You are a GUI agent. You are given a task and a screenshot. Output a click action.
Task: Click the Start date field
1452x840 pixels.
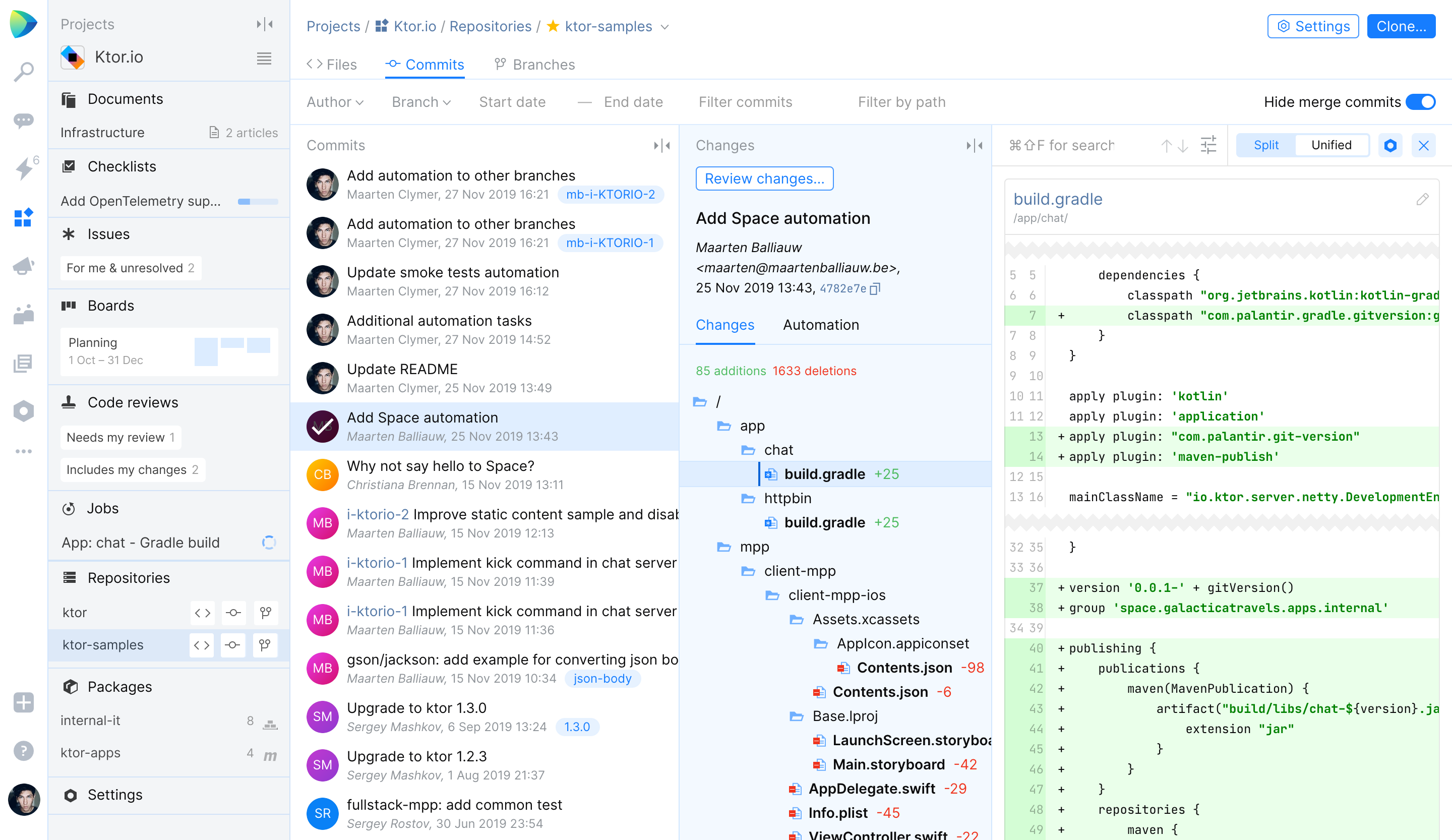tap(512, 102)
